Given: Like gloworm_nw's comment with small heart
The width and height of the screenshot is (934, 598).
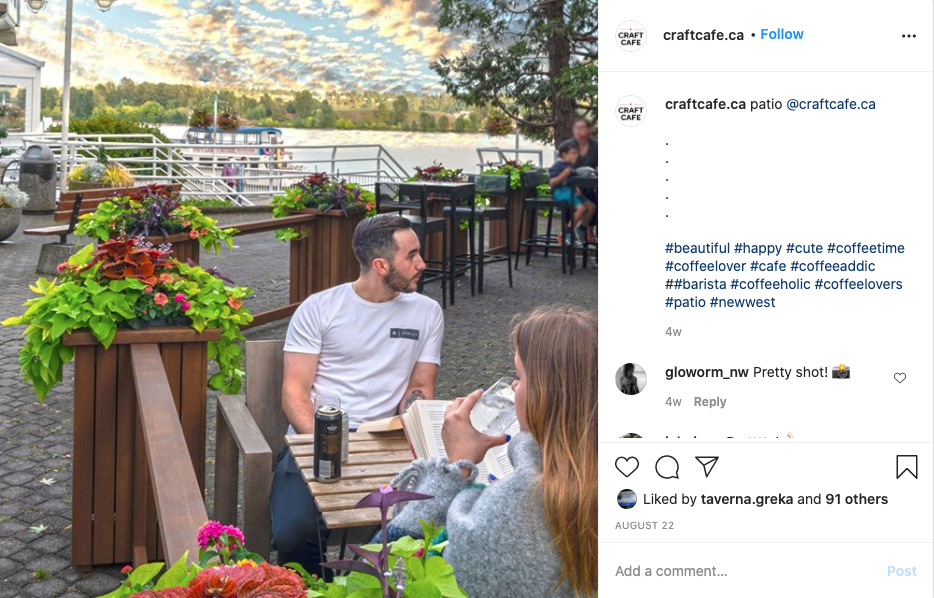Looking at the screenshot, I should (x=899, y=378).
